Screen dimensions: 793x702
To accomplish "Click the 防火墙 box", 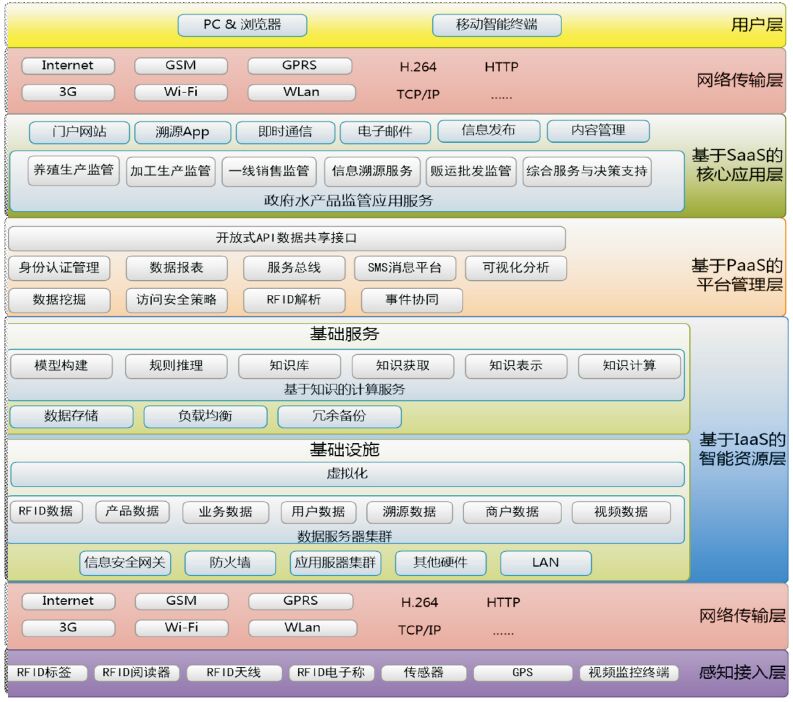I will click(x=230, y=562).
